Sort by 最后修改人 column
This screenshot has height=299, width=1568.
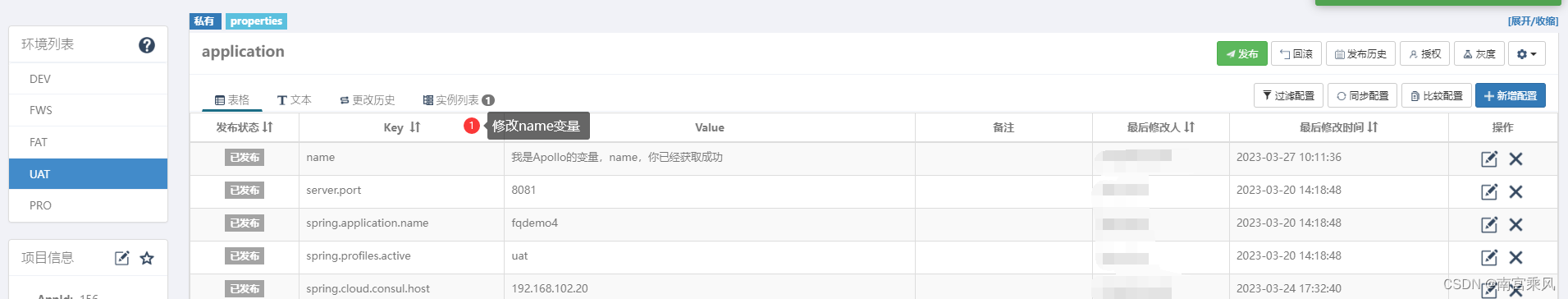1190,127
